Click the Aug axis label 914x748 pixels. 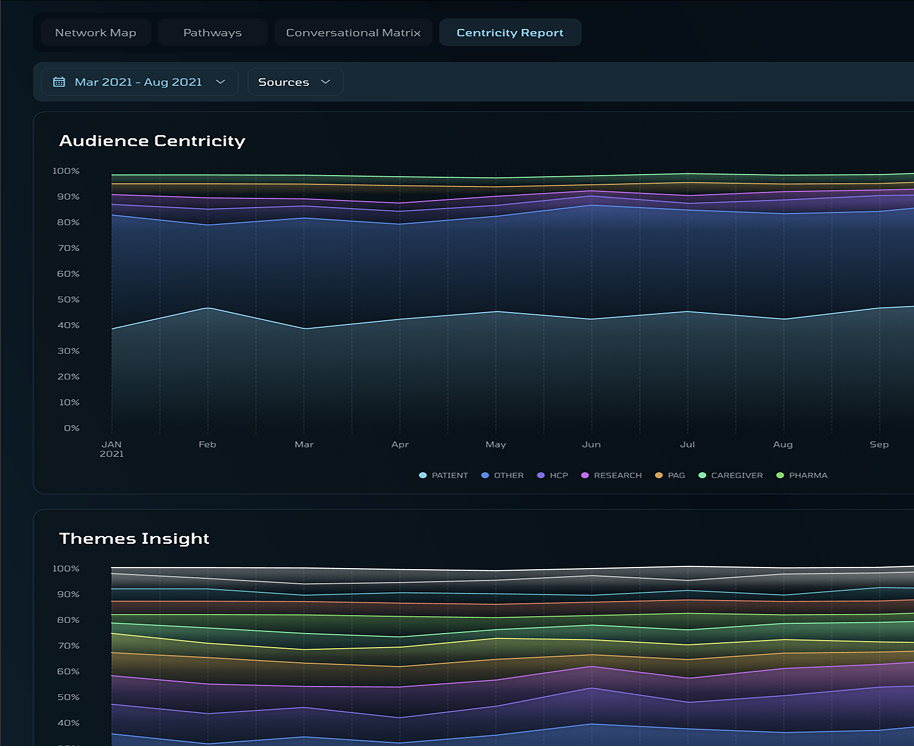(783, 445)
